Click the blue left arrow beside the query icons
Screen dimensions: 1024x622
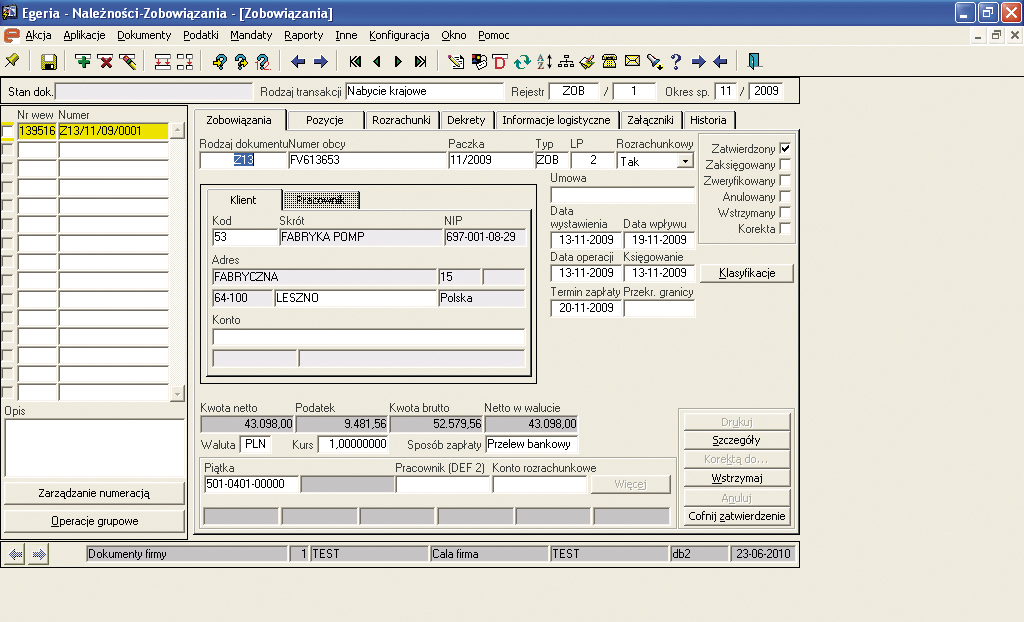(298, 61)
